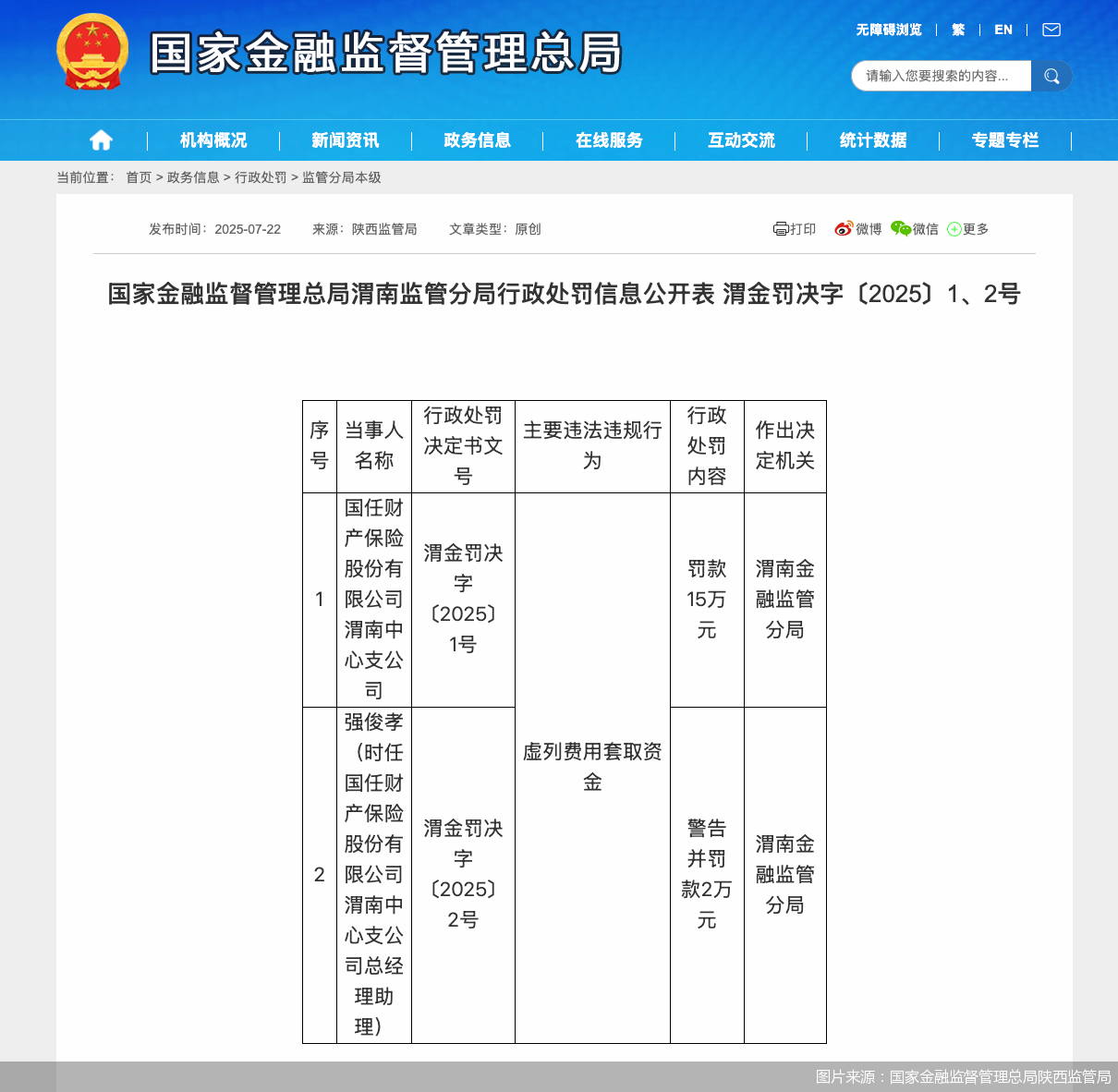Open the home icon in the navigation bar
The height and width of the screenshot is (1092, 1118).
click(x=101, y=140)
